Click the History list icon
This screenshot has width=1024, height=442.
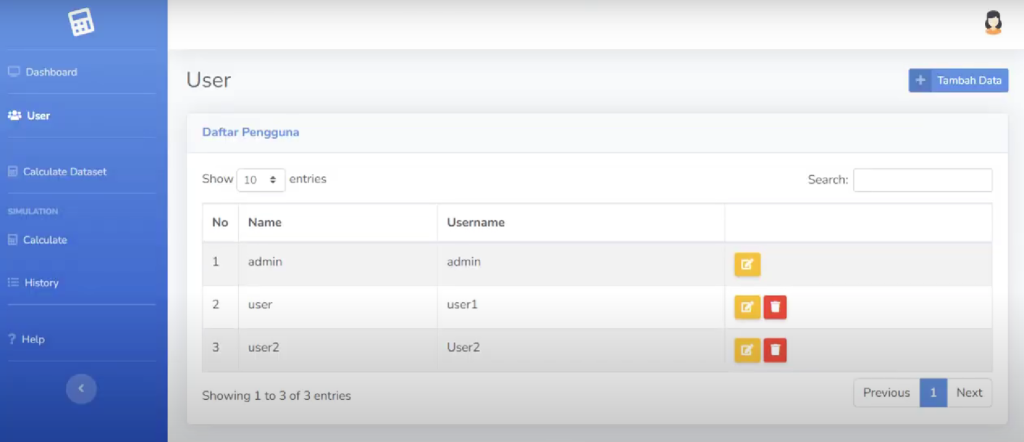click(13, 283)
